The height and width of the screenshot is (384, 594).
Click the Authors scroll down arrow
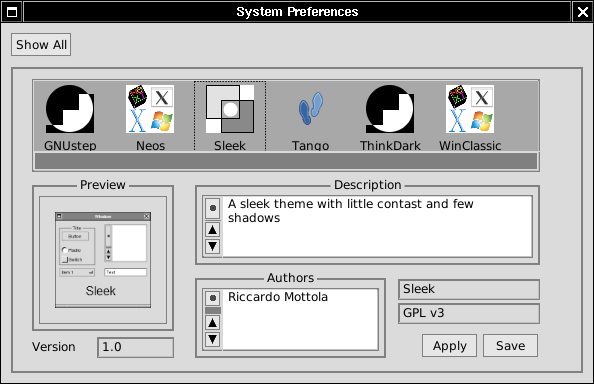point(213,339)
